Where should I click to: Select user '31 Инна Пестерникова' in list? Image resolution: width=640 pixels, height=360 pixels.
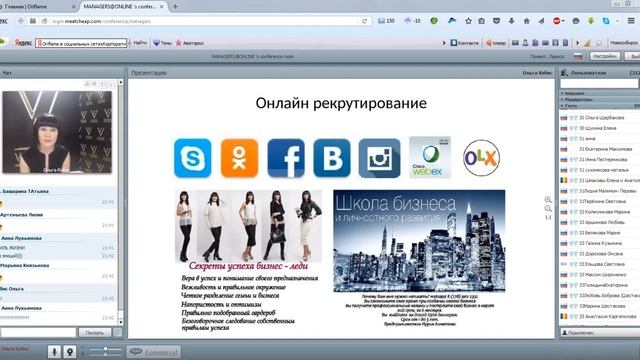[x=600, y=160]
